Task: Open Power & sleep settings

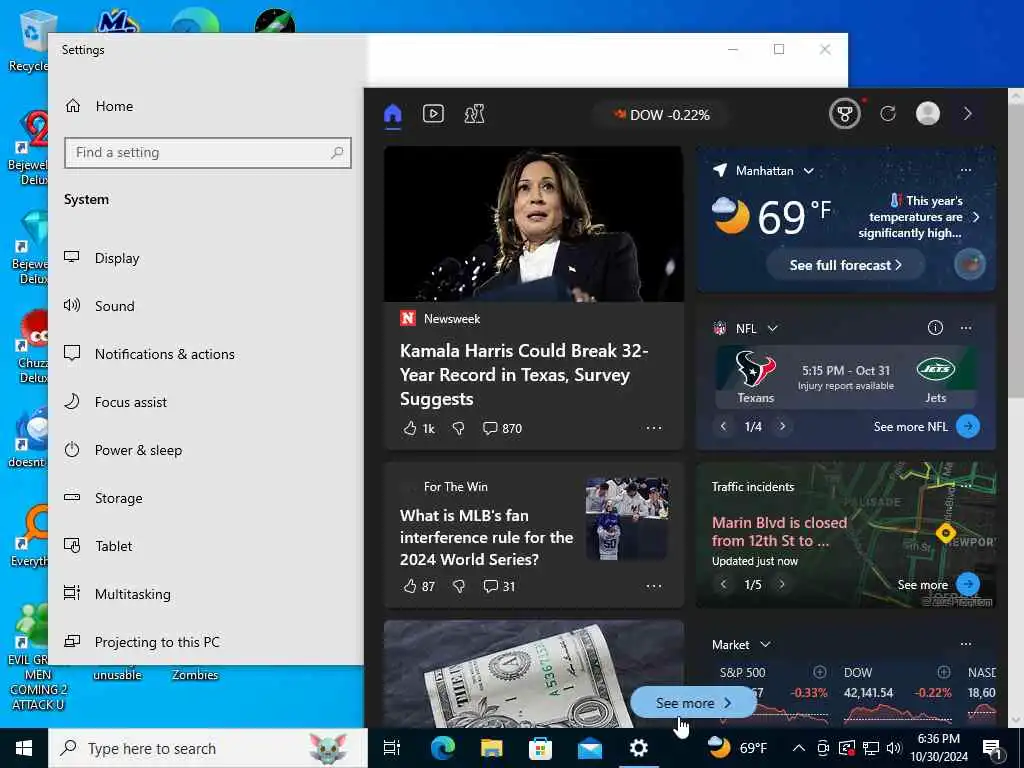Action: (206, 450)
